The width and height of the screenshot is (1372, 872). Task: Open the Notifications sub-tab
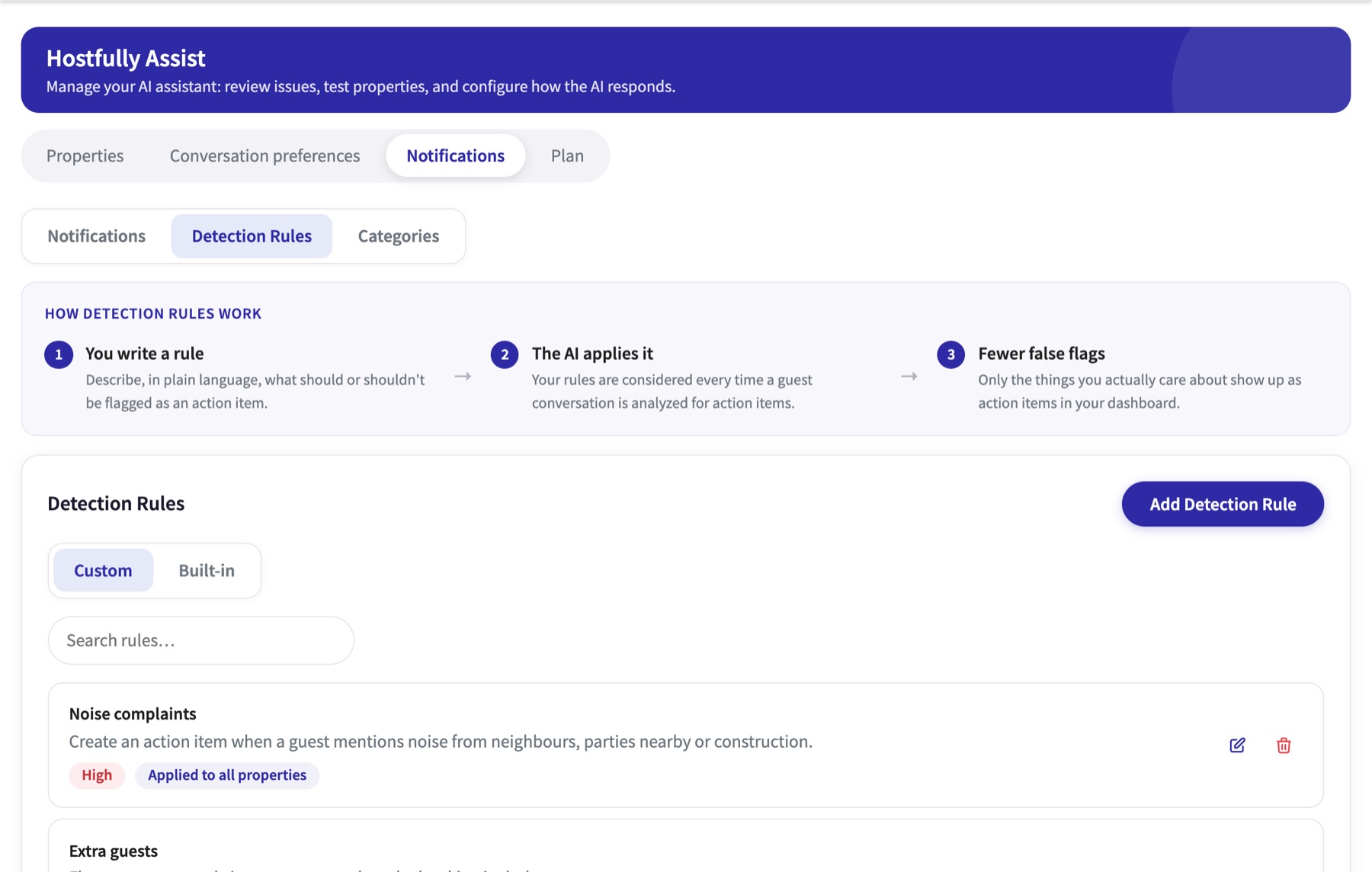96,236
